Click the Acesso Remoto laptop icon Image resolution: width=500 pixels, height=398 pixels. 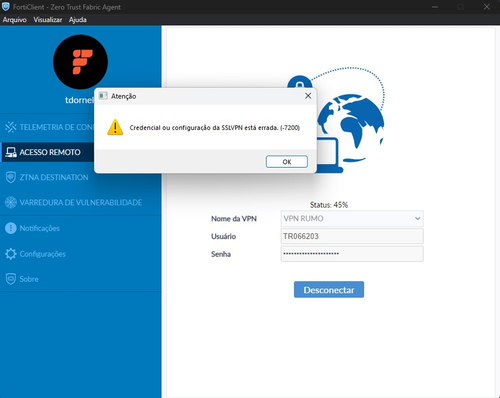pos(11,152)
